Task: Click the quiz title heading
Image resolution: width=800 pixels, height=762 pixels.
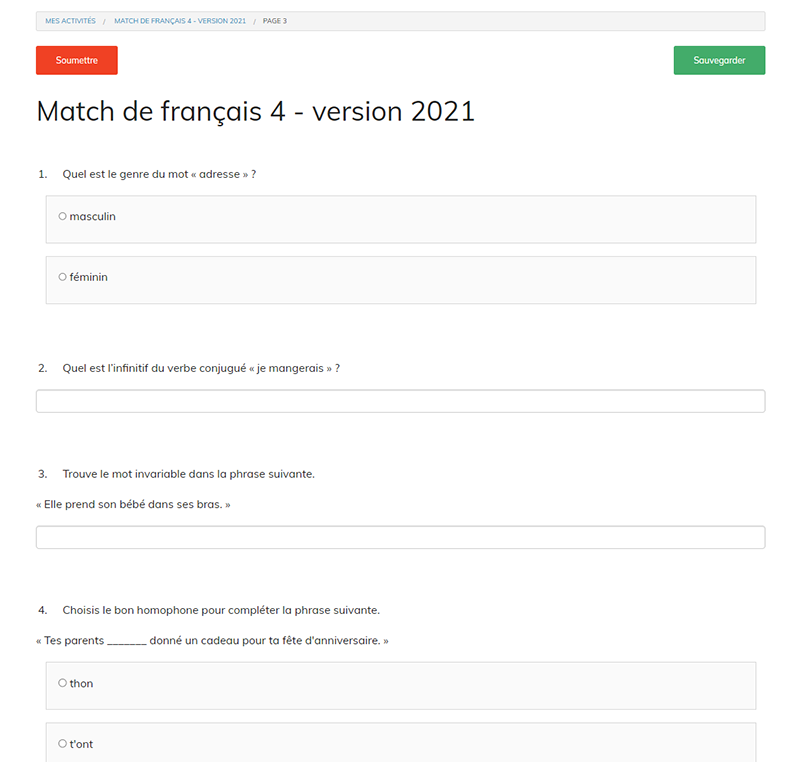Action: tap(255, 111)
